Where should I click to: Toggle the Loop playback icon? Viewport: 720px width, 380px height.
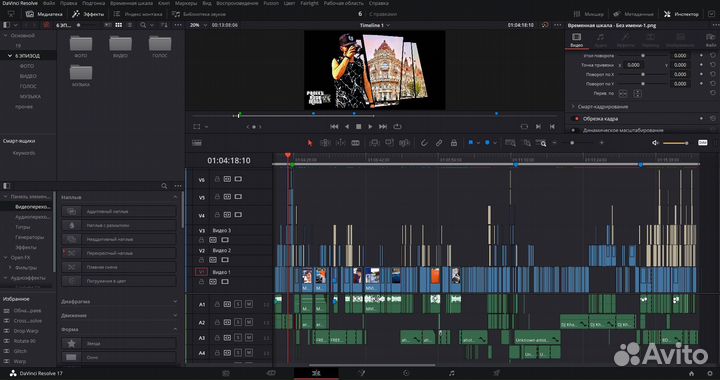point(397,127)
